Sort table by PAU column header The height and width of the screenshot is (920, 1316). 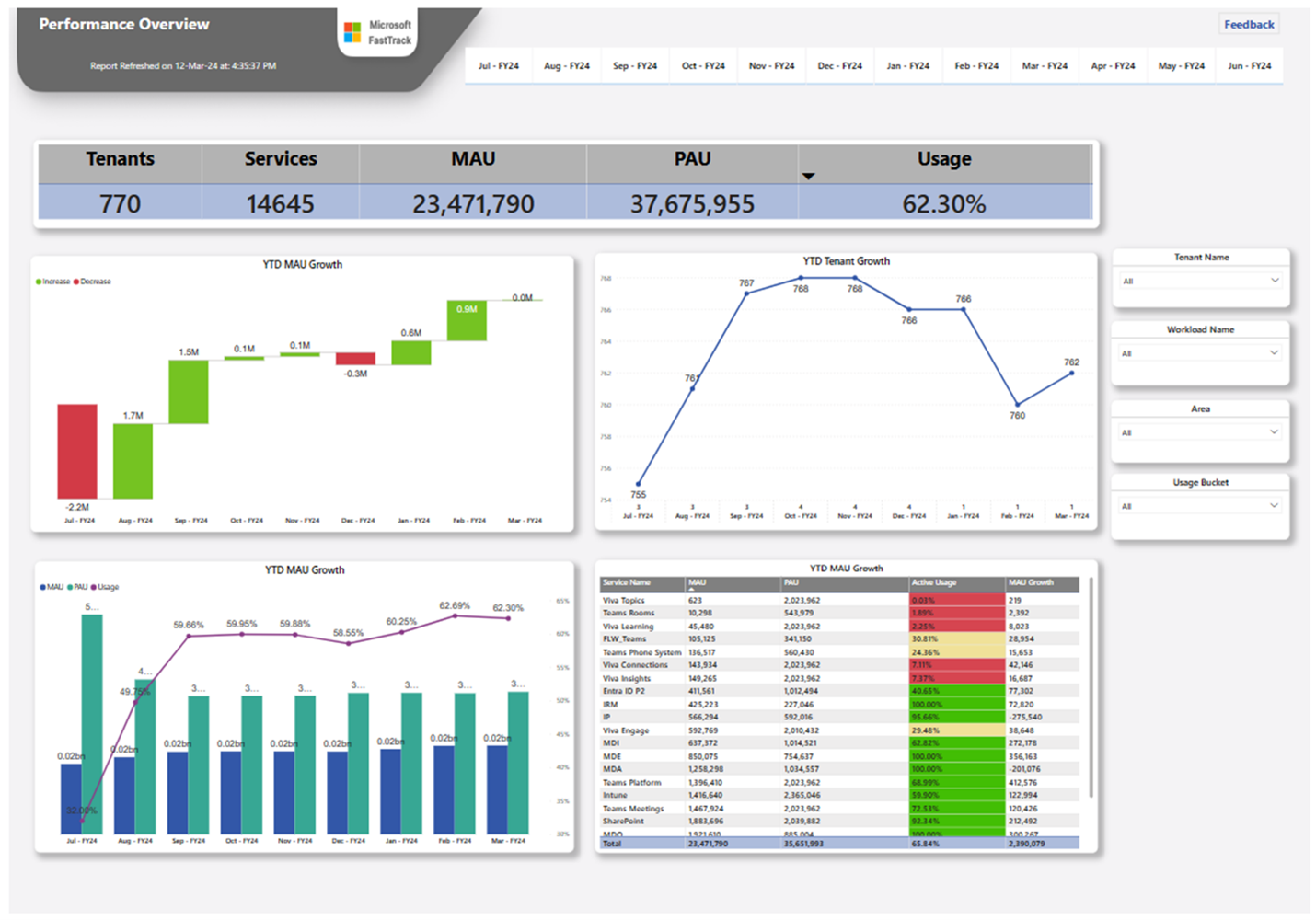[x=845, y=582]
